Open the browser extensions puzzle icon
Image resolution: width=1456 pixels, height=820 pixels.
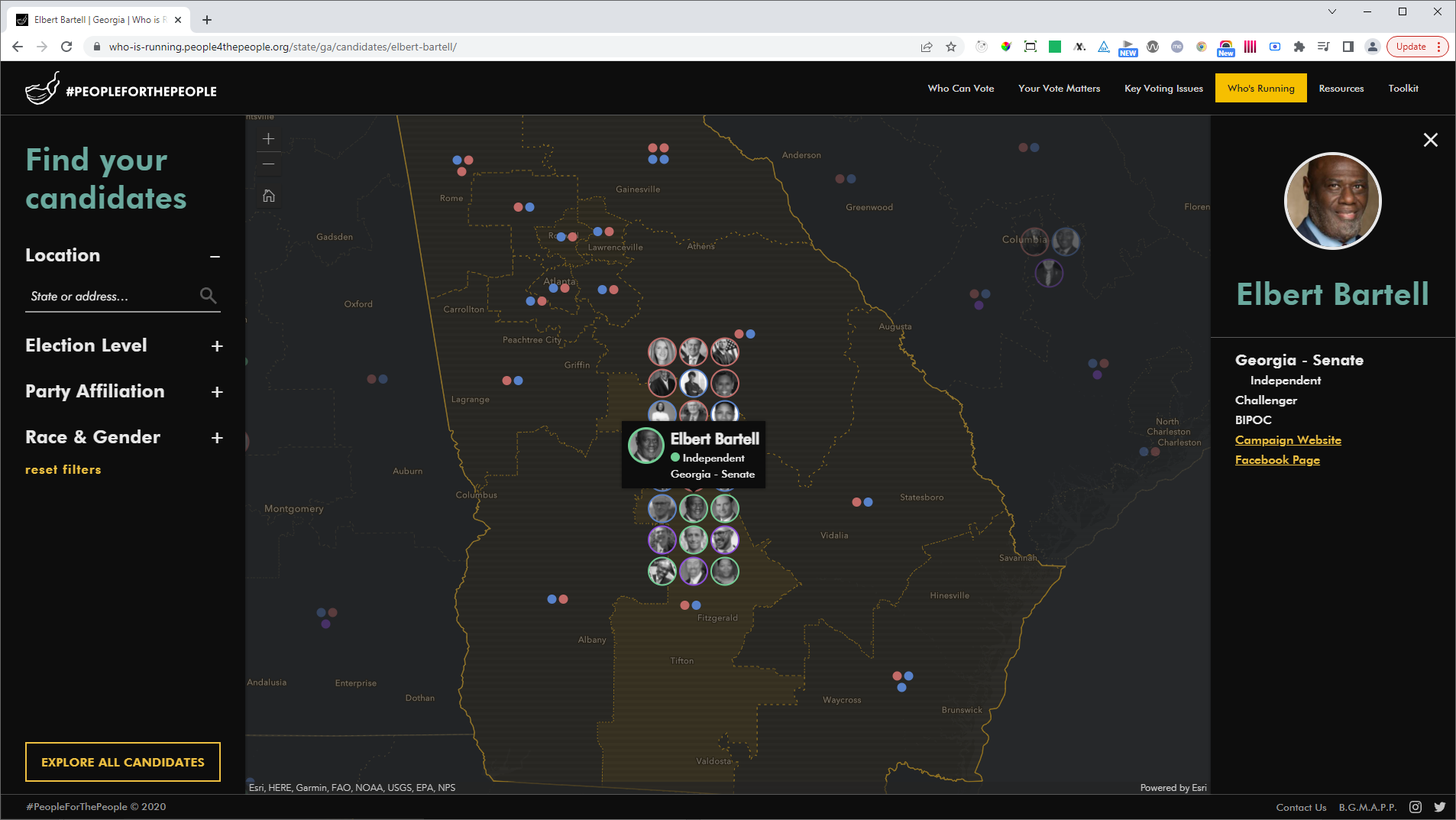click(1299, 47)
